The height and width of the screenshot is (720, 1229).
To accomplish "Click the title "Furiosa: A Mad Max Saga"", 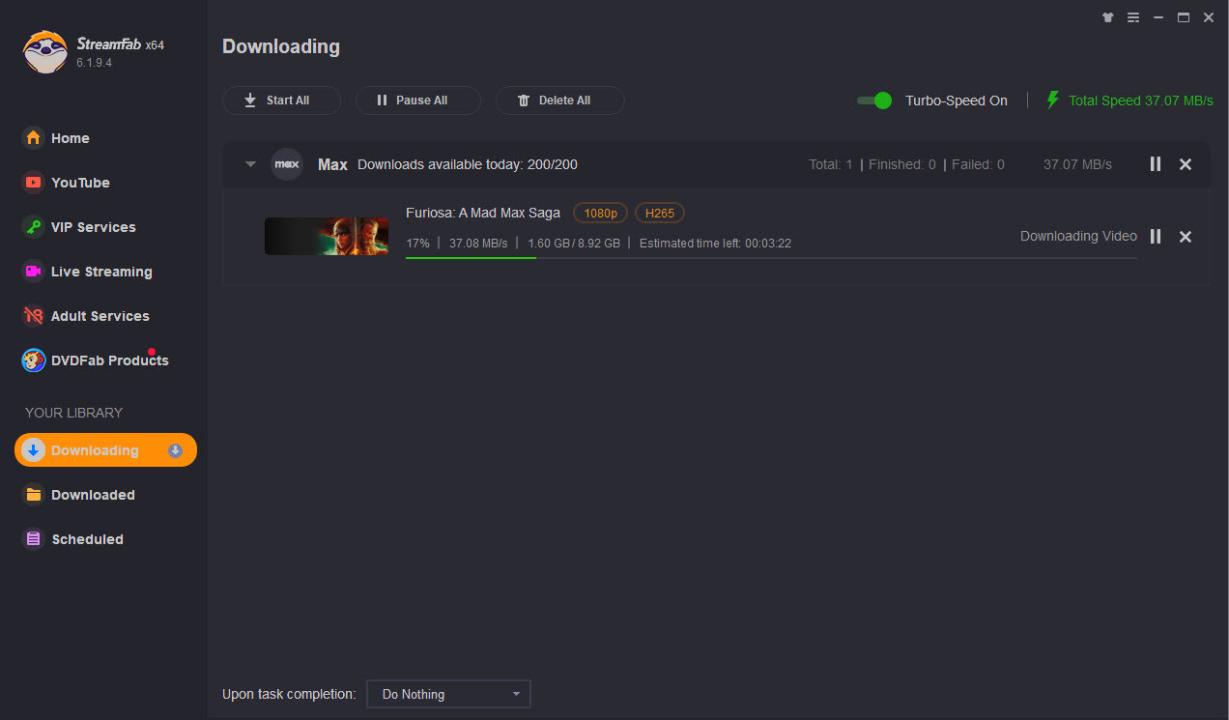I will tap(483, 213).
